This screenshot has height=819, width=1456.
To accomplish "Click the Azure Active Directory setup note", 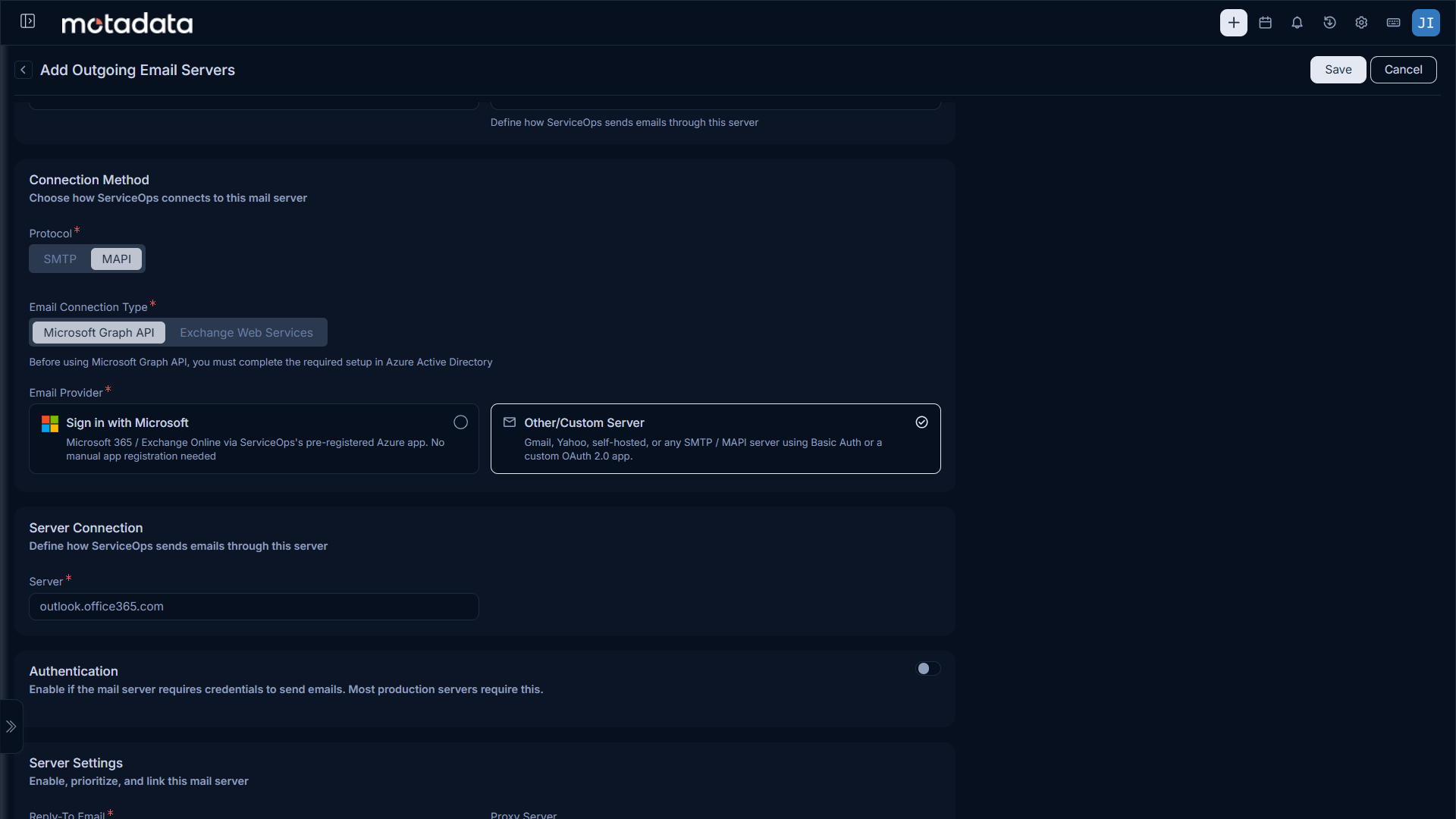I will click(x=261, y=362).
